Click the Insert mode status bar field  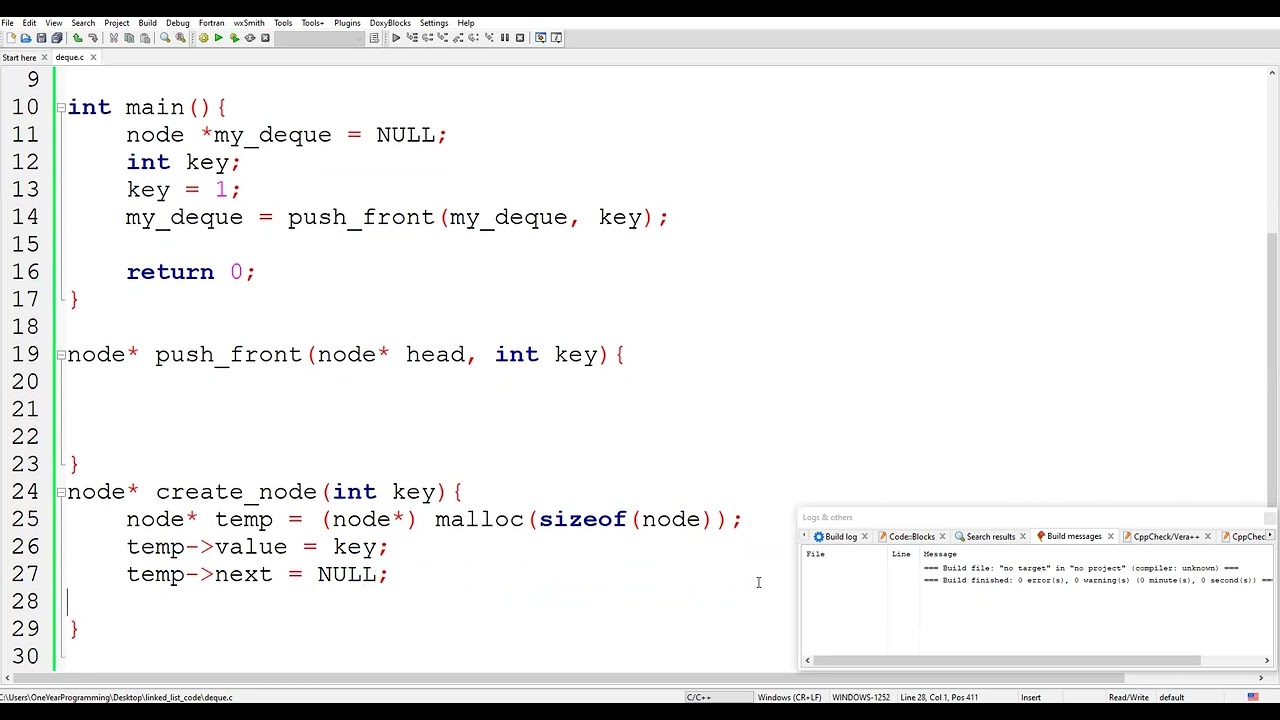tap(1030, 697)
